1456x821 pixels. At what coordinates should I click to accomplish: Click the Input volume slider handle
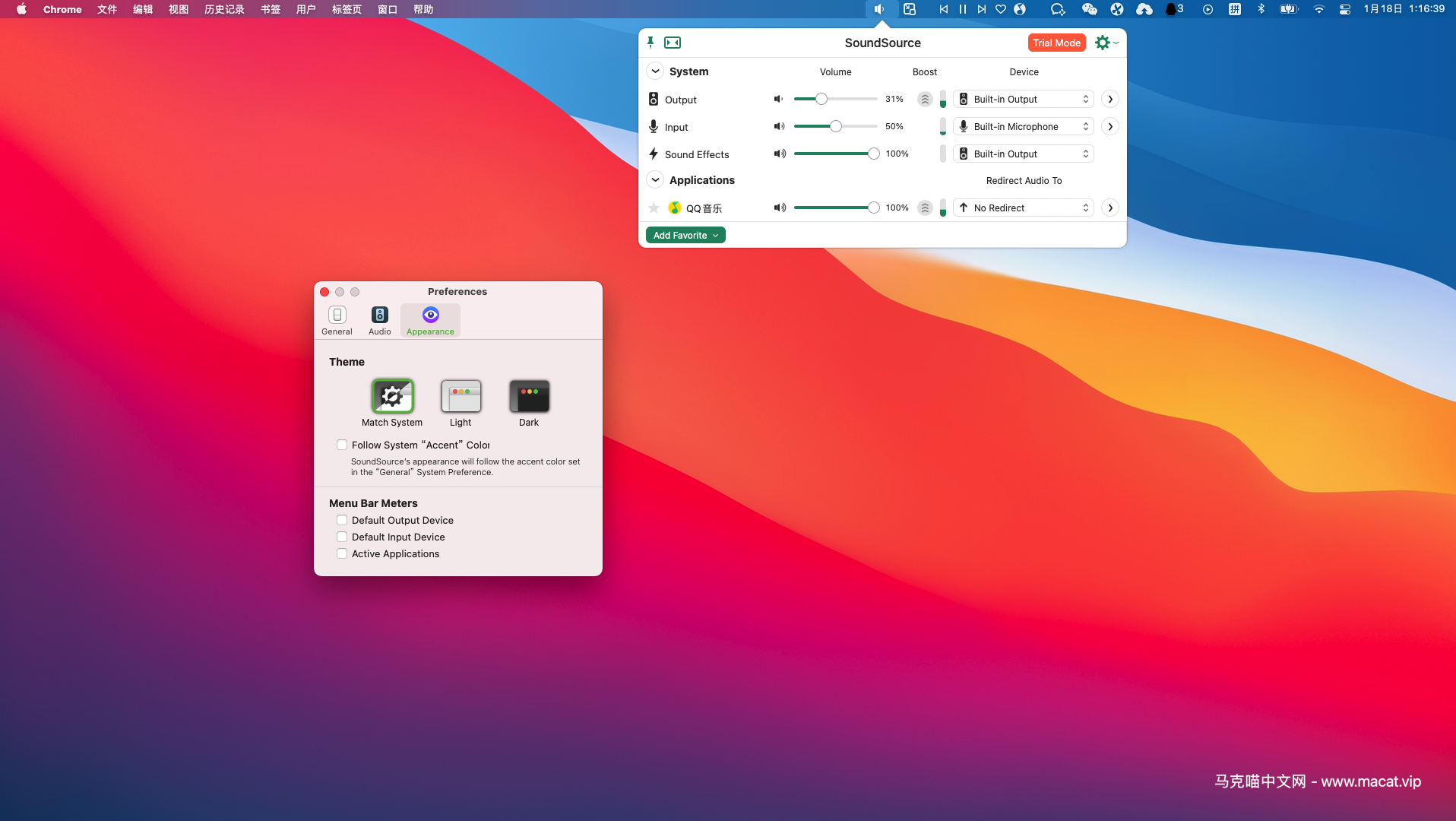coord(836,126)
